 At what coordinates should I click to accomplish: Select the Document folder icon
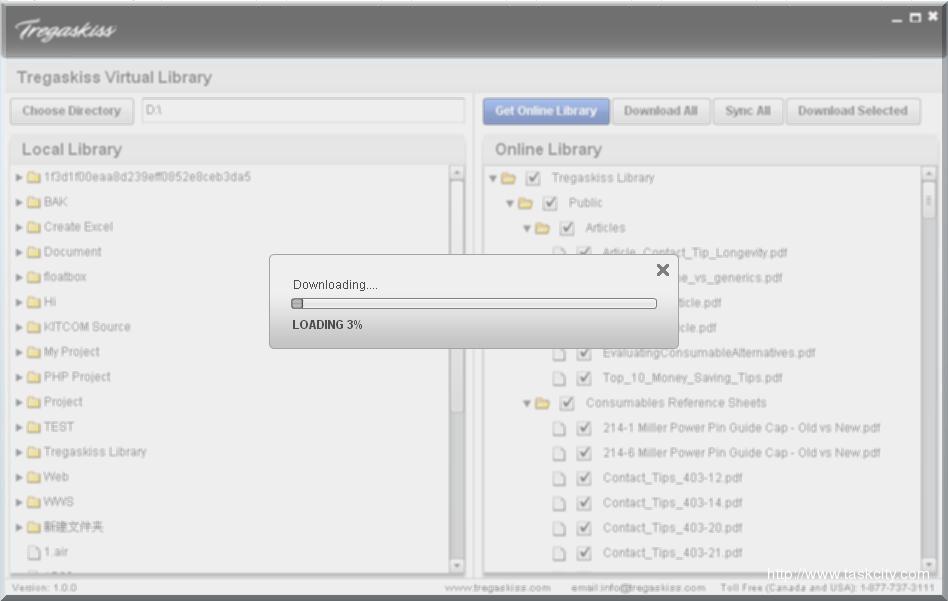click(x=34, y=252)
